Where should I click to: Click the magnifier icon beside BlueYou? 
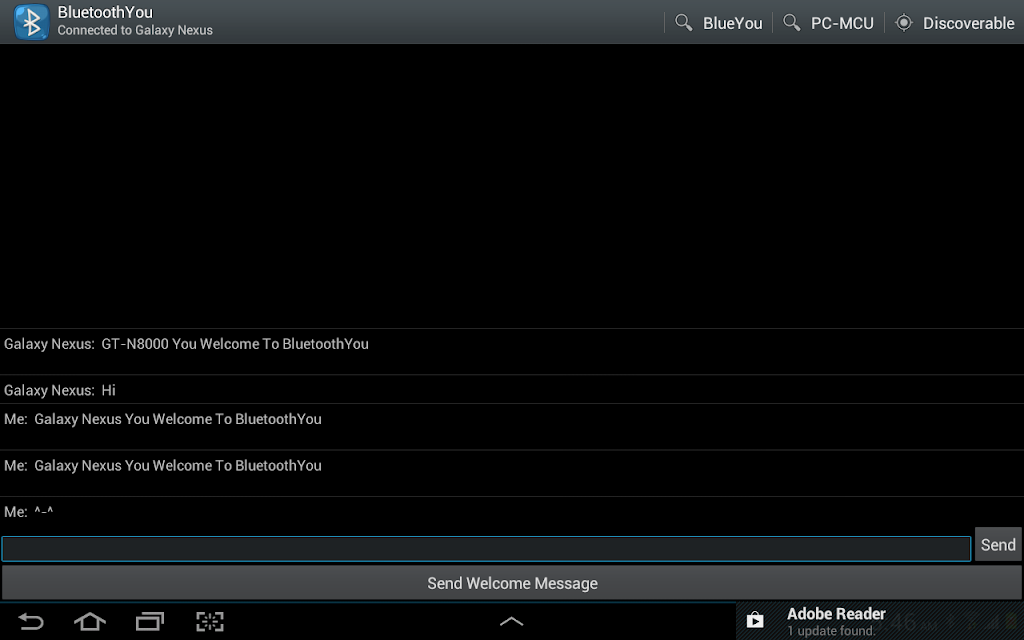(x=683, y=23)
